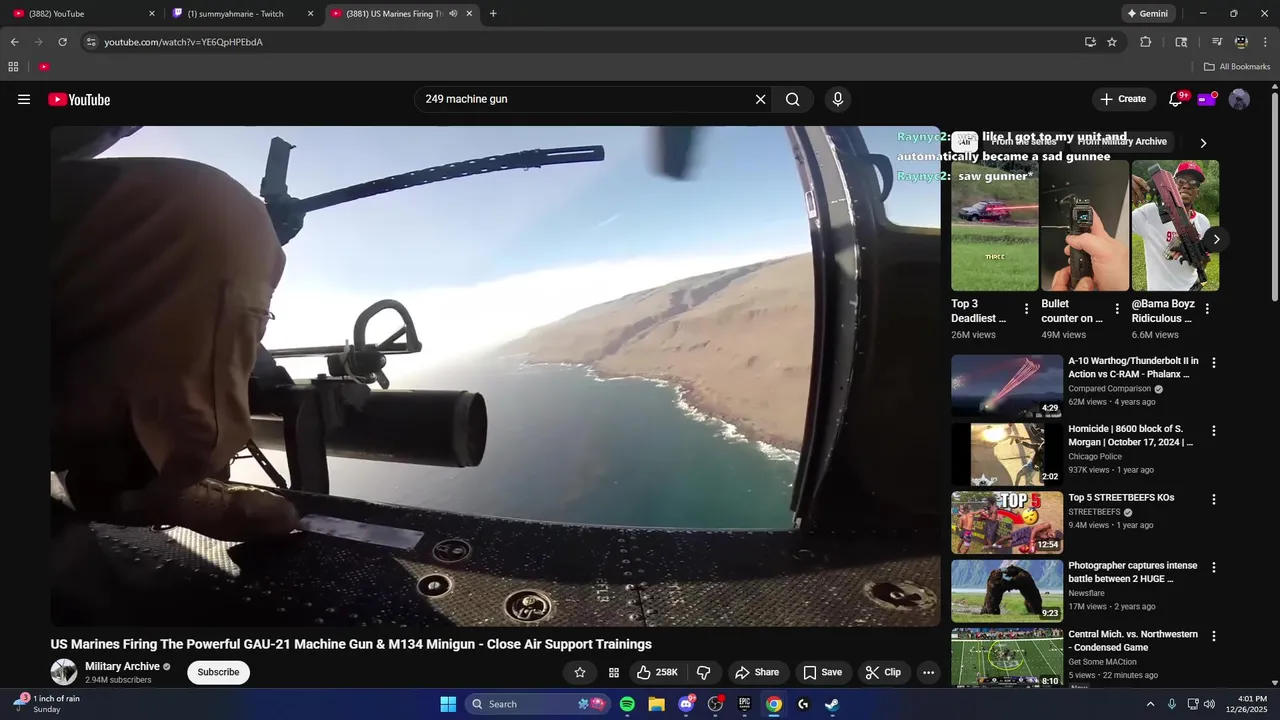The height and width of the screenshot is (720, 1280).
Task: Subscribe to Military Archive
Action: click(x=218, y=672)
